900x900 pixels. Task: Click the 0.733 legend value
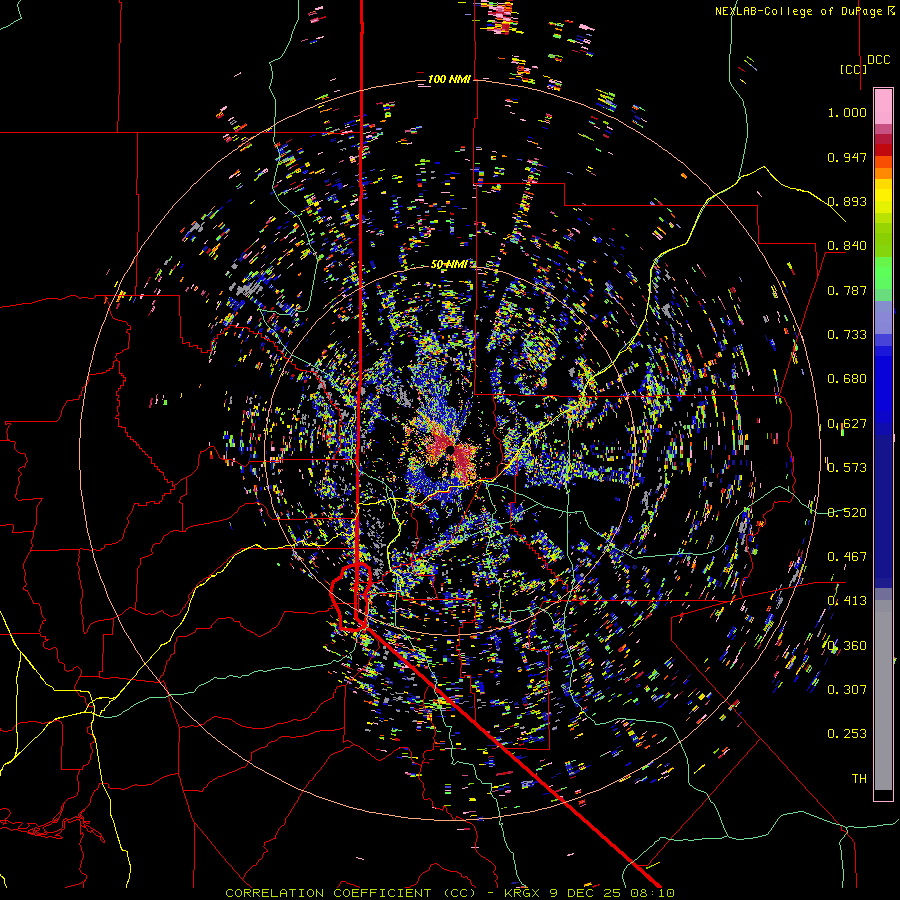(x=847, y=335)
